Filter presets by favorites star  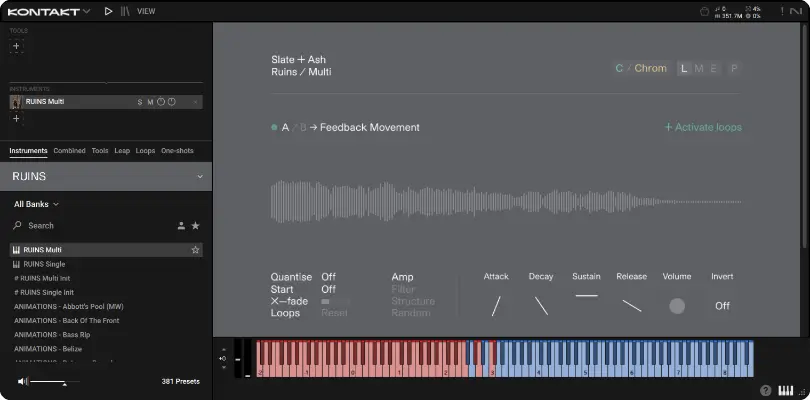coord(195,226)
